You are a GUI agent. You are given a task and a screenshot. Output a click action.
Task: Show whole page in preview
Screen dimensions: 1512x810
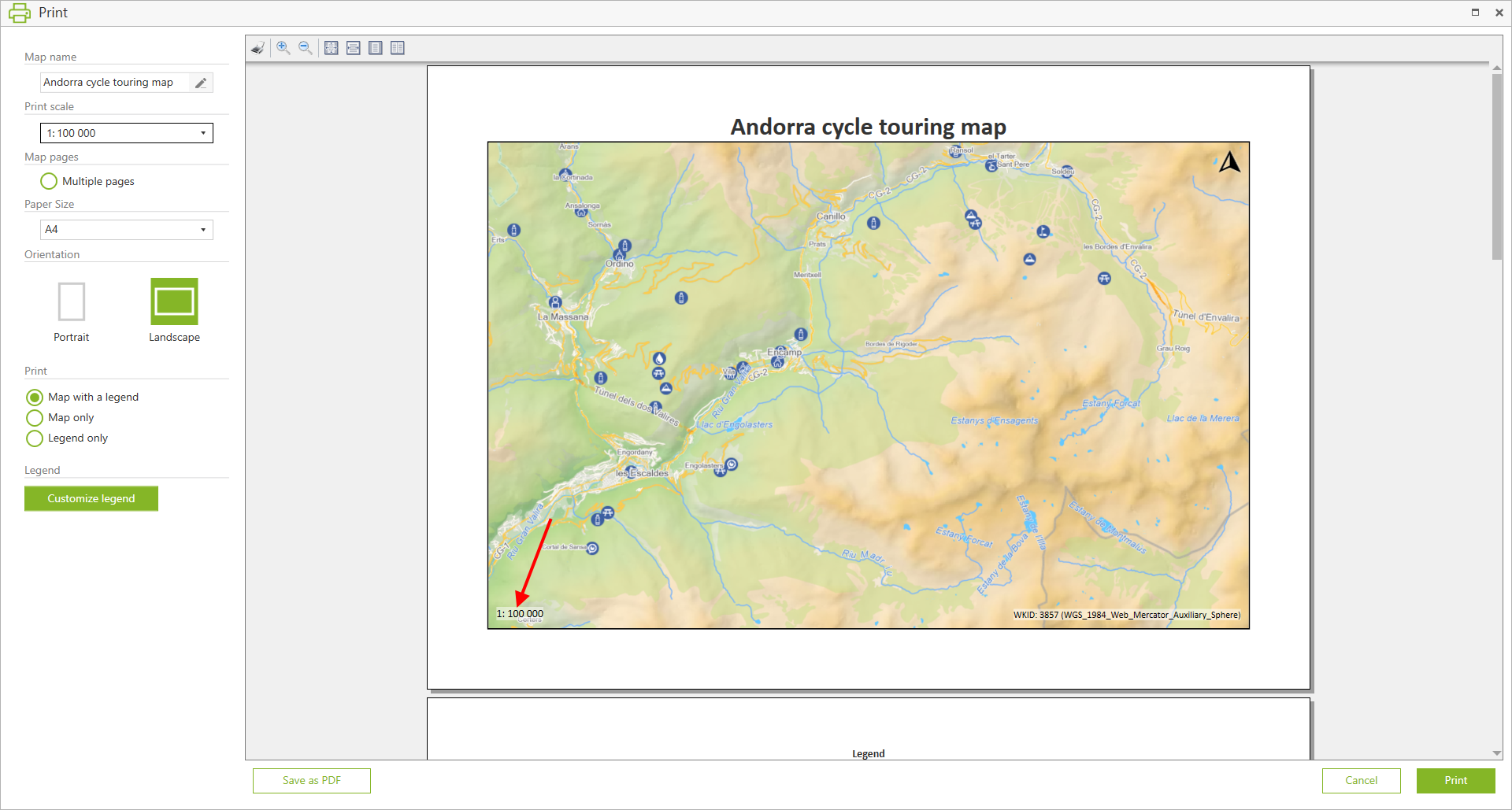pyautogui.click(x=376, y=48)
